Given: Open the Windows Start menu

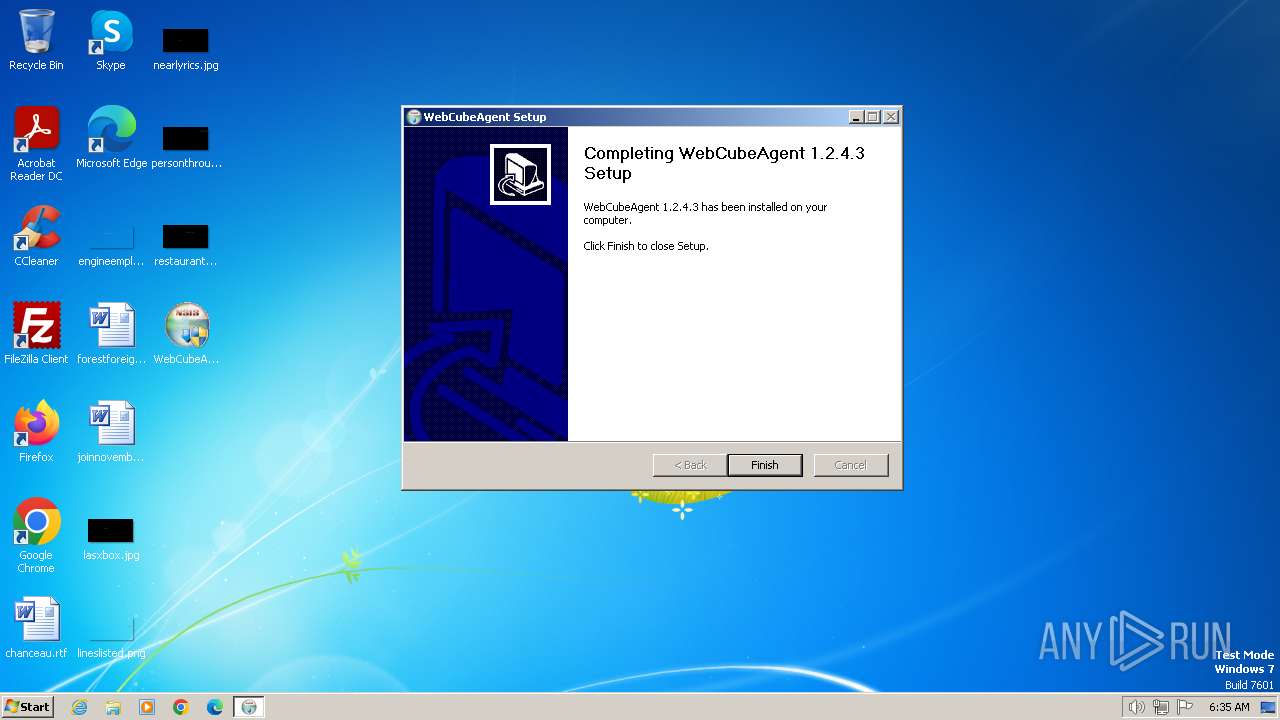Looking at the screenshot, I should point(28,706).
